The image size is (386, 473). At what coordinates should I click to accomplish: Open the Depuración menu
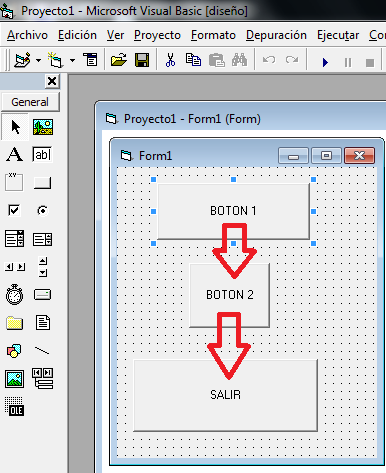coord(276,35)
